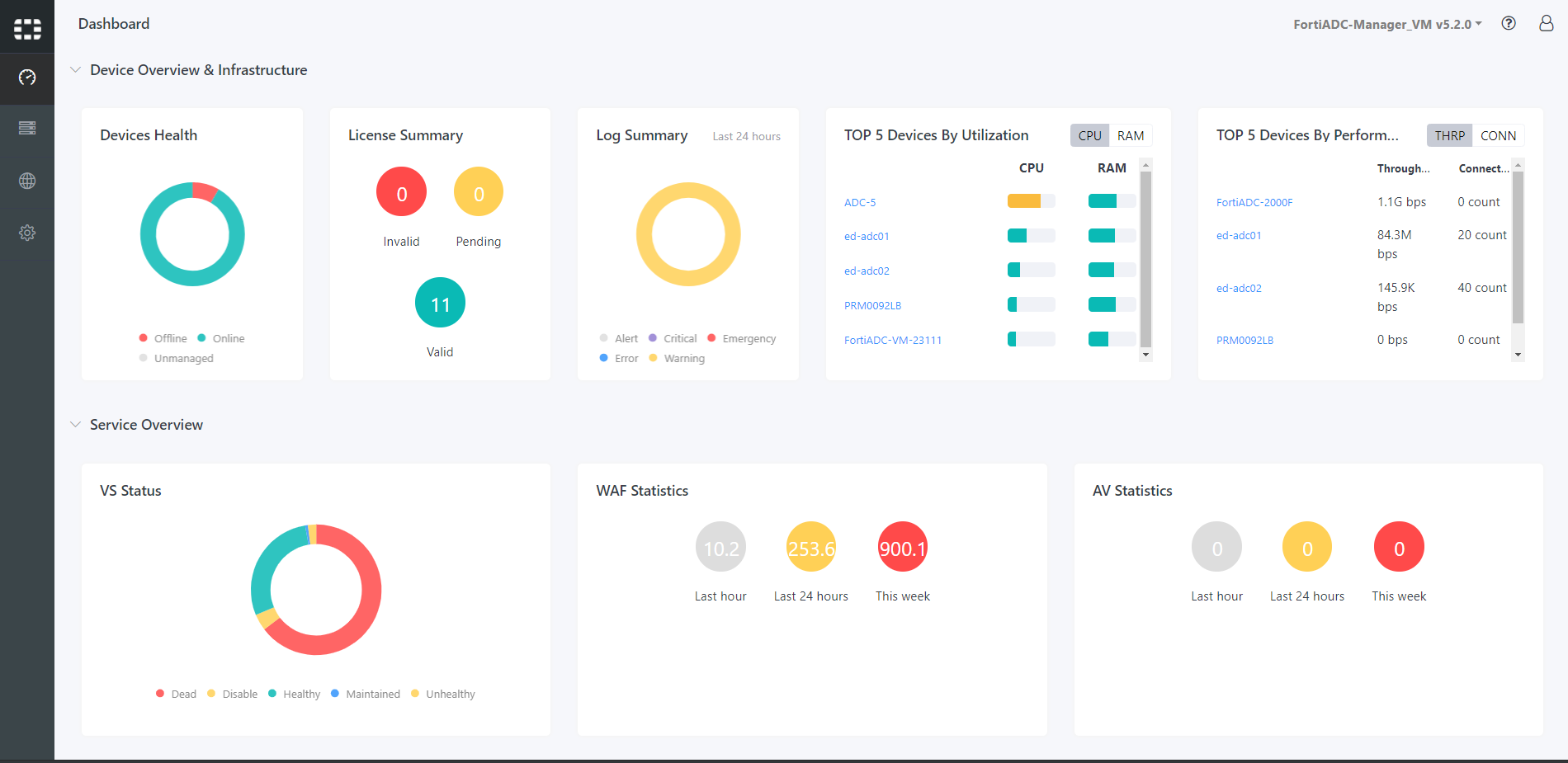The image size is (1568, 763).
Task: Click ed-adc01 RAM utilization bar
Action: coord(1112,236)
